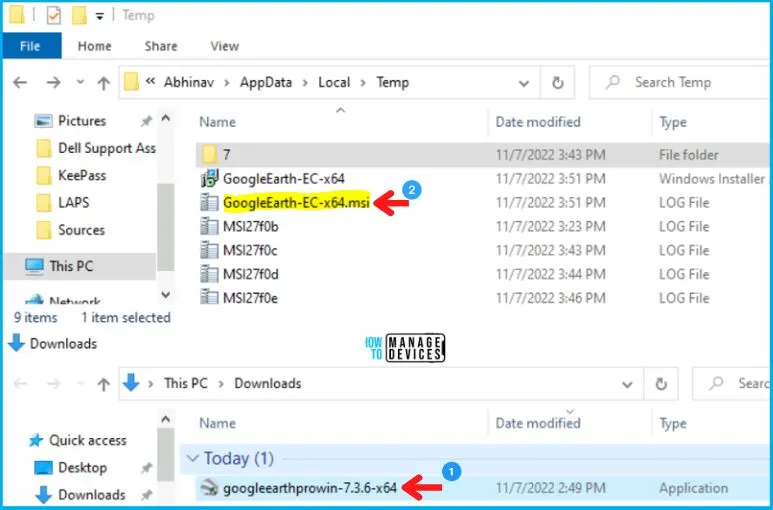Open address history dropdown in Downloads window

(x=627, y=384)
